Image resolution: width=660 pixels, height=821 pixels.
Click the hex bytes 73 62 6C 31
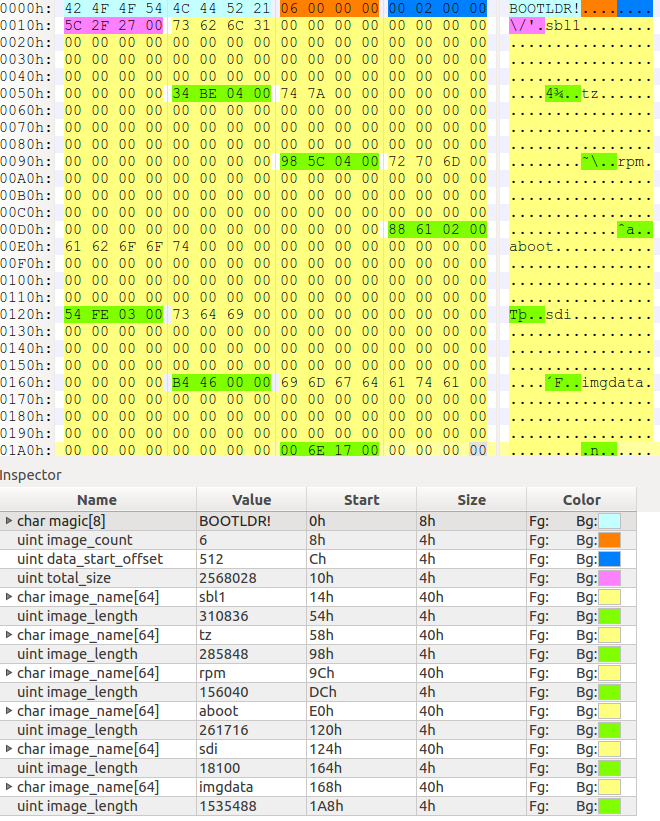222,25
